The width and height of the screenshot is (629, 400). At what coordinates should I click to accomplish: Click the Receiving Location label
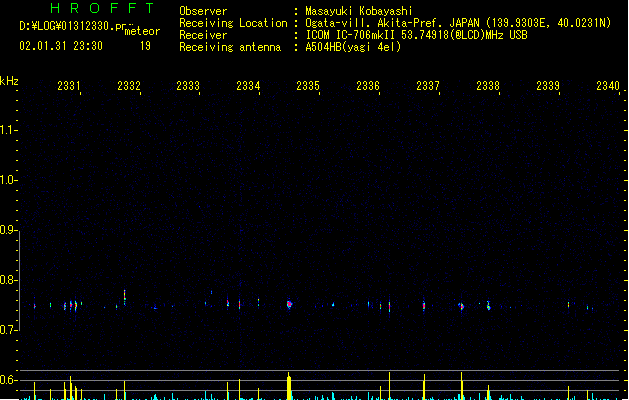pos(233,23)
